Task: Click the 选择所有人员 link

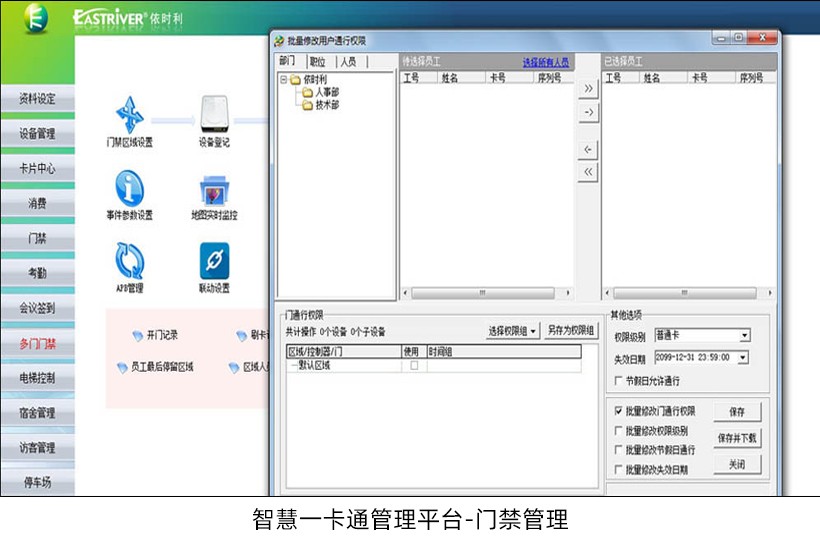Action: pyautogui.click(x=545, y=62)
